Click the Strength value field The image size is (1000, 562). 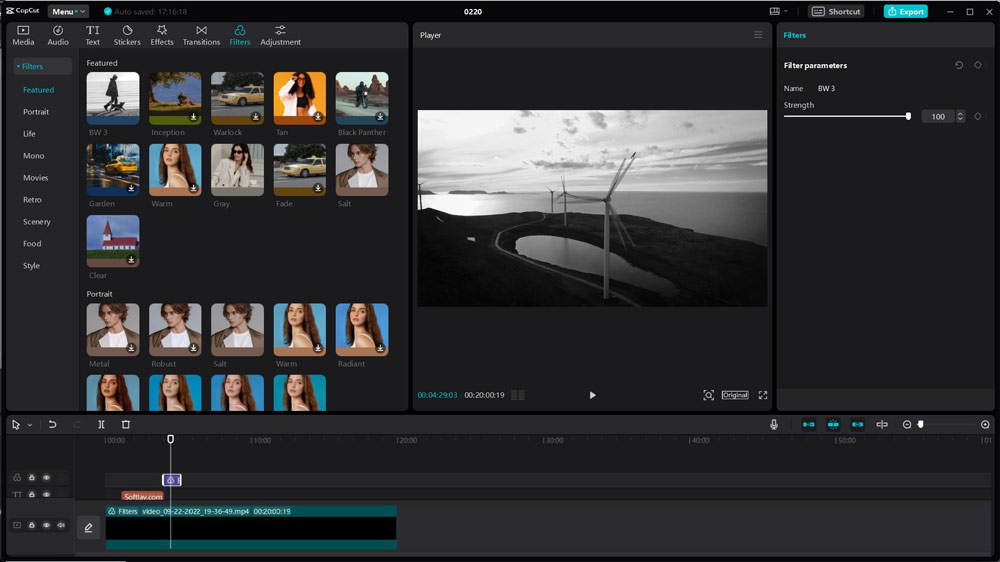click(x=938, y=116)
